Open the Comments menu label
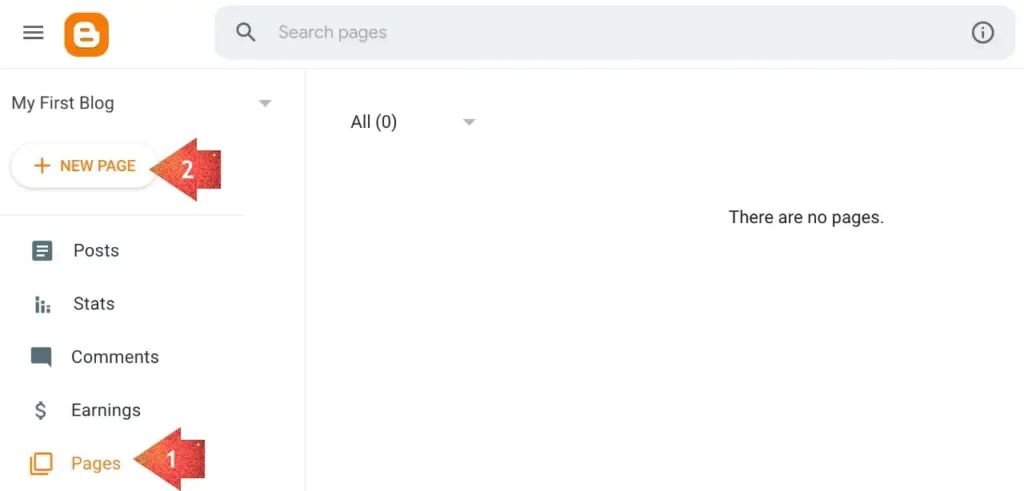The image size is (1024, 491). point(115,357)
